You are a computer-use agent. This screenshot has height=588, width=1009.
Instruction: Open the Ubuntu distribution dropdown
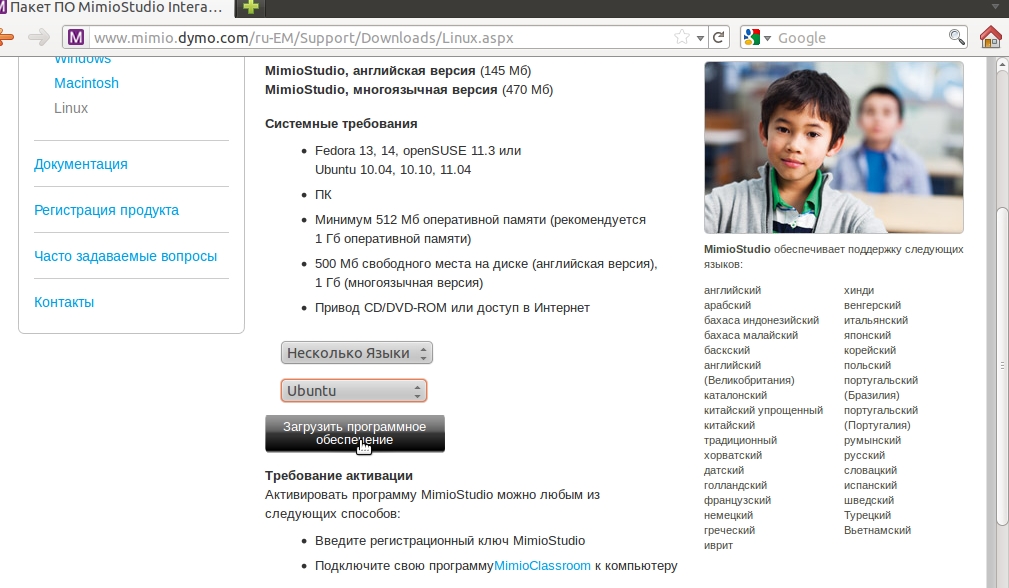click(x=353, y=390)
